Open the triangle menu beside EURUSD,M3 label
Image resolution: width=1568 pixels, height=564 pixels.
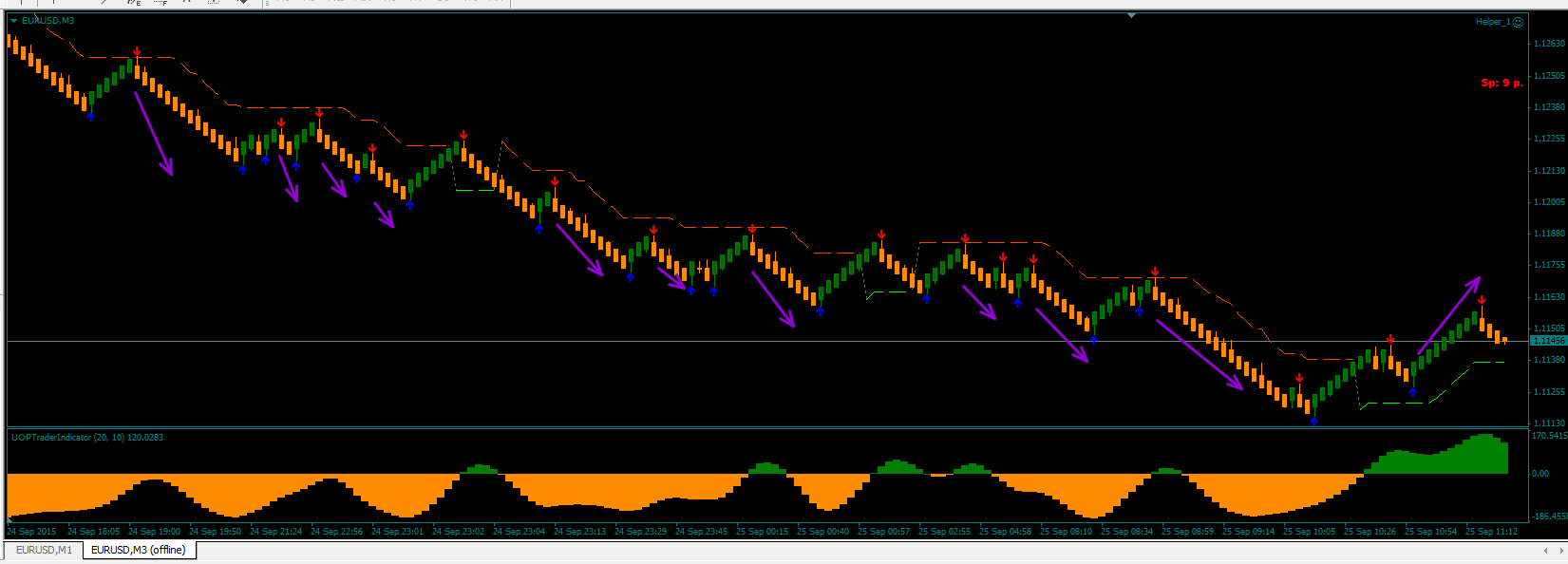pyautogui.click(x=13, y=20)
